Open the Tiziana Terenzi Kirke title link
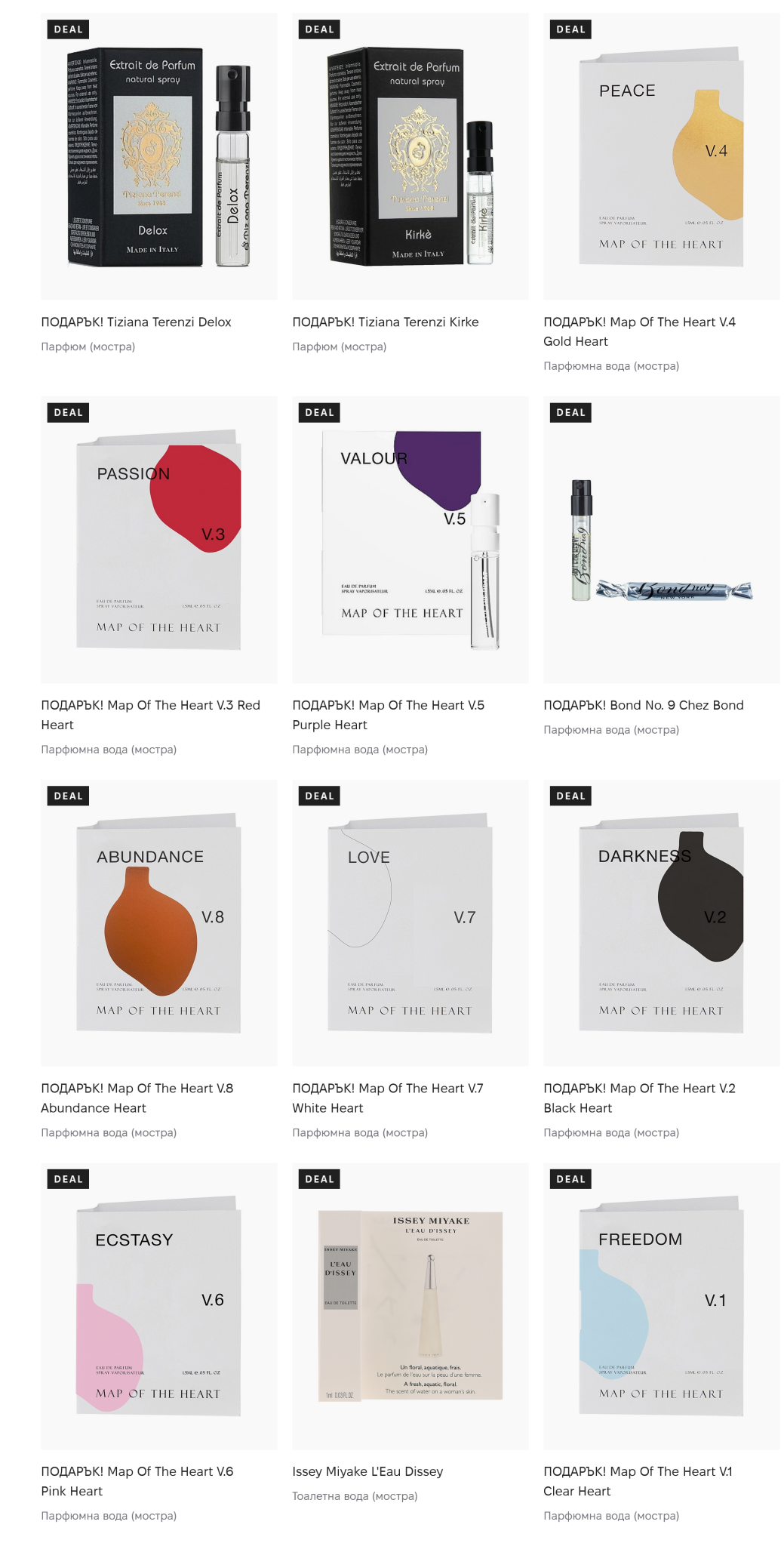 tap(386, 322)
